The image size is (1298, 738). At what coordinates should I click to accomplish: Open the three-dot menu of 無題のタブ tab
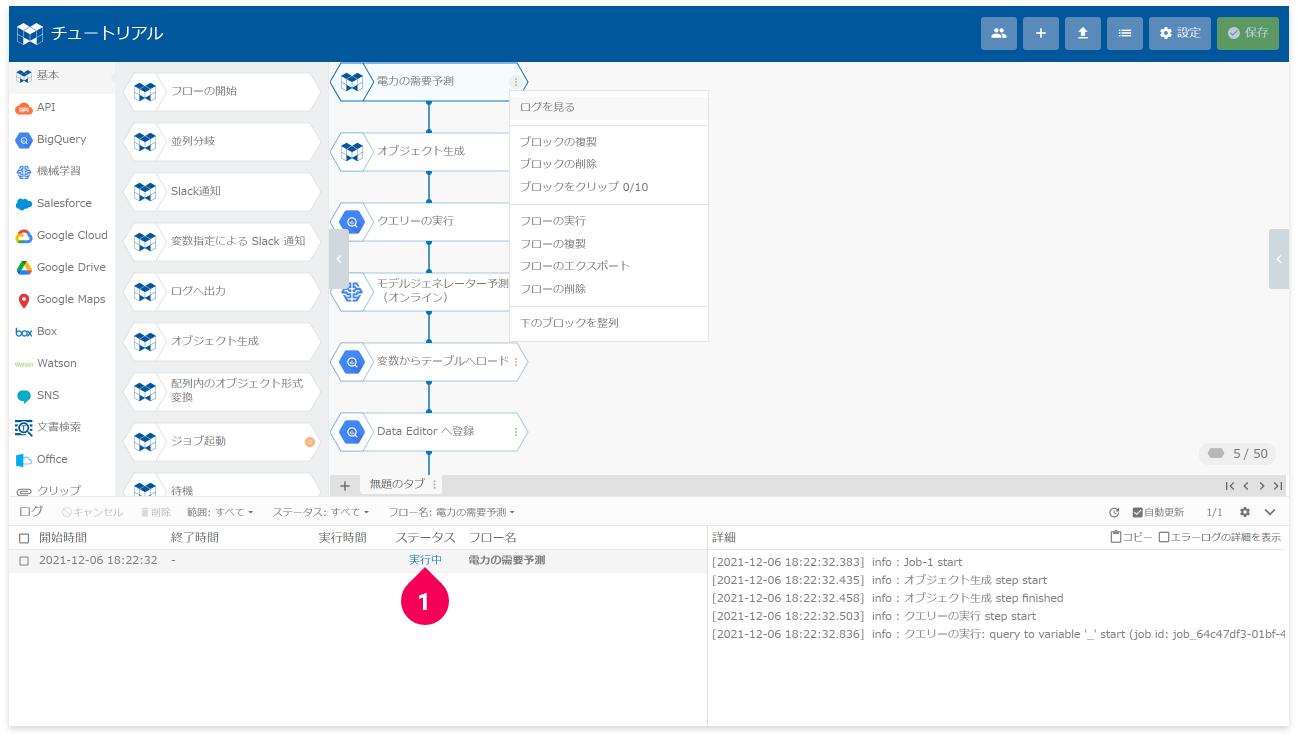point(434,484)
